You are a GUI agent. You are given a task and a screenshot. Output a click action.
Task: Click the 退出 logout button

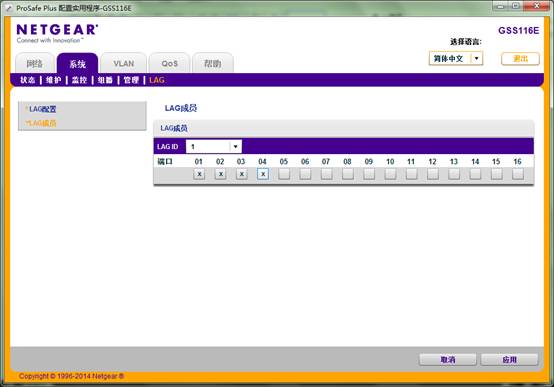(x=520, y=59)
